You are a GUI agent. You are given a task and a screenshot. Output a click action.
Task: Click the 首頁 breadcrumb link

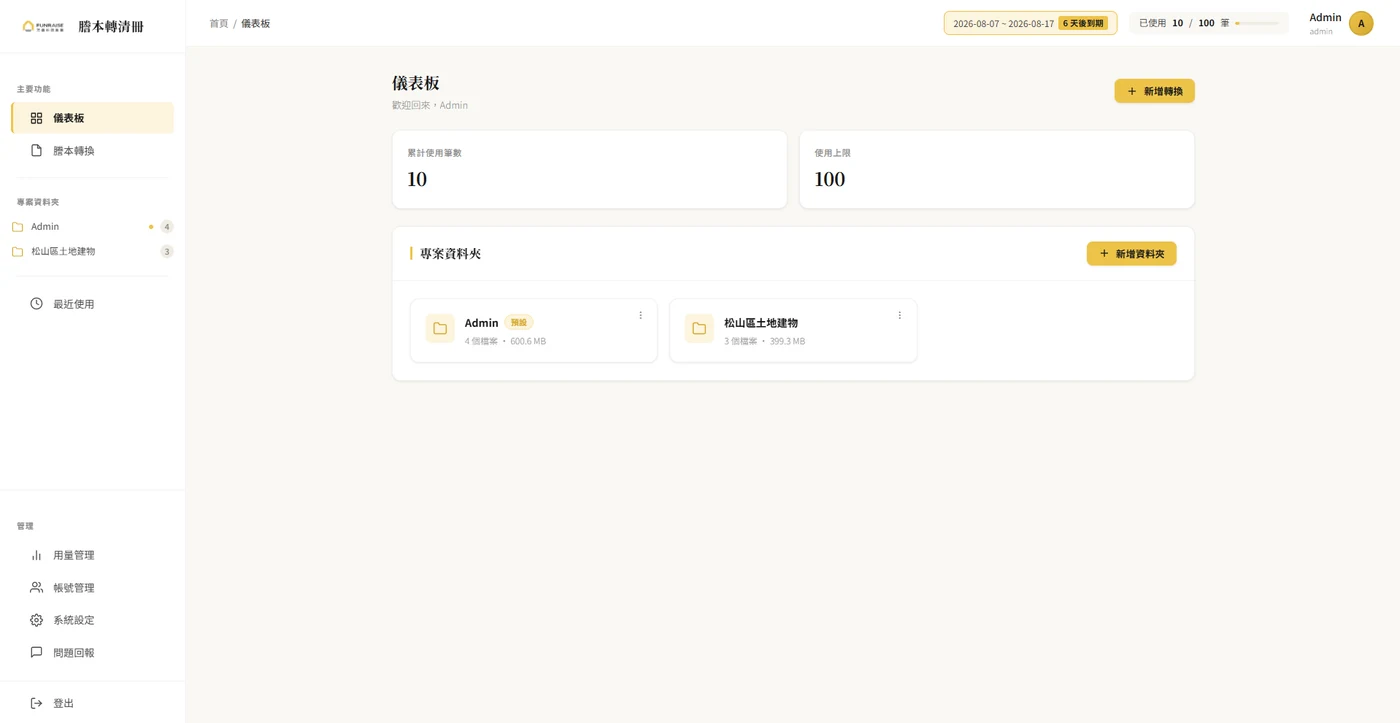219,23
